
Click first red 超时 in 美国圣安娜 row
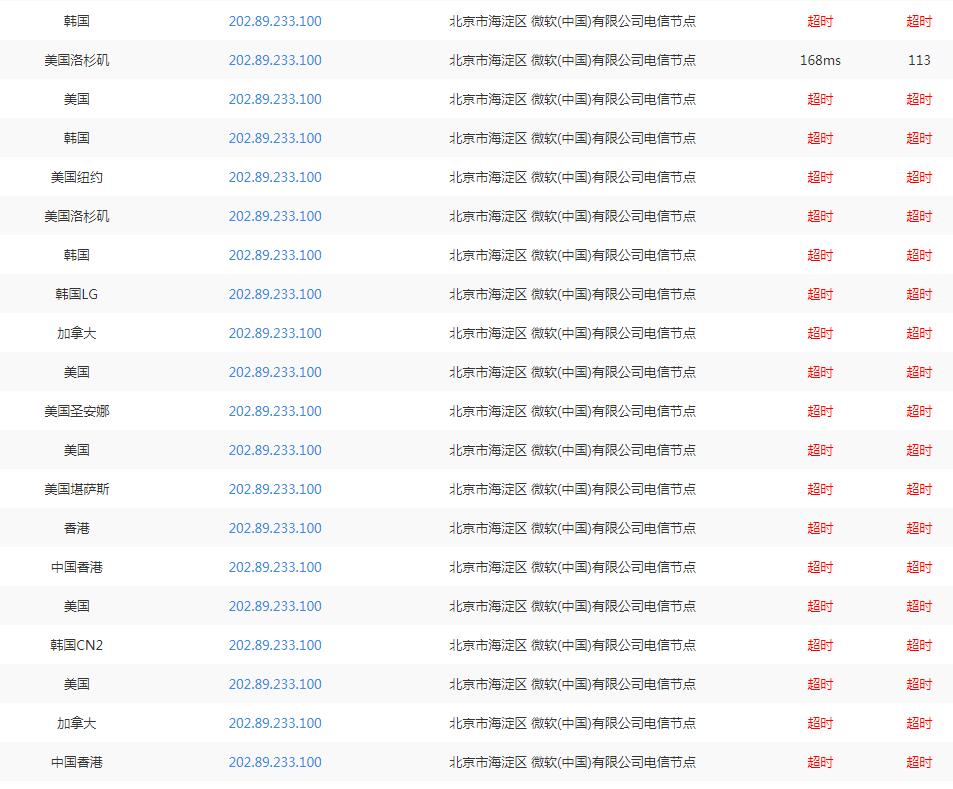click(x=820, y=411)
